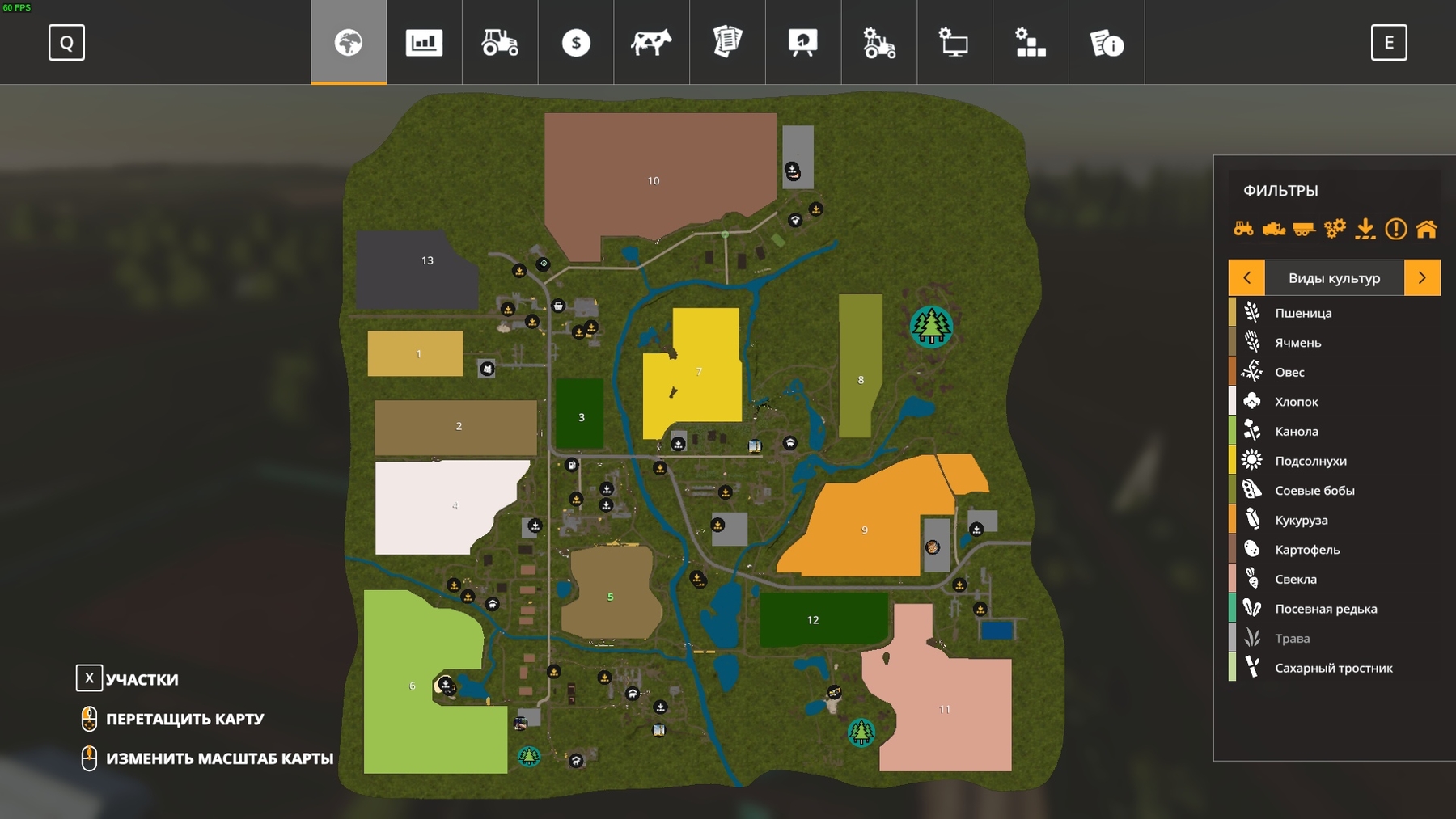1456x819 pixels.
Task: Enable the greyed-out Трава crop filter
Action: [x=1292, y=639]
